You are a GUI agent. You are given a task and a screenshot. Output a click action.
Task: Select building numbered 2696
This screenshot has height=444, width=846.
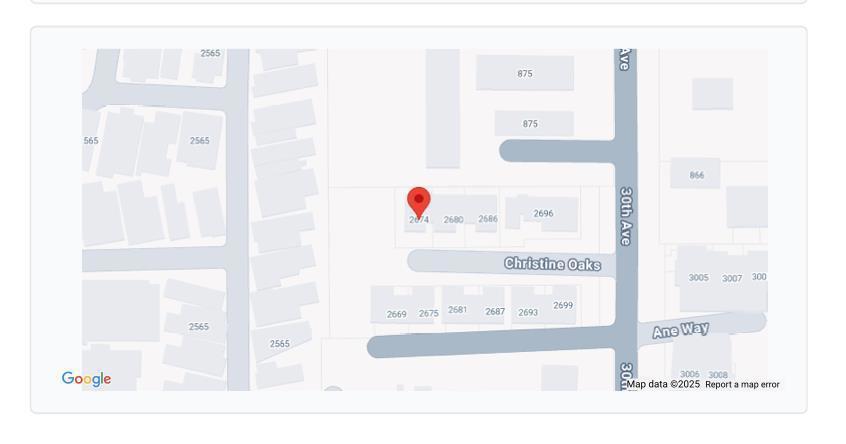(543, 213)
